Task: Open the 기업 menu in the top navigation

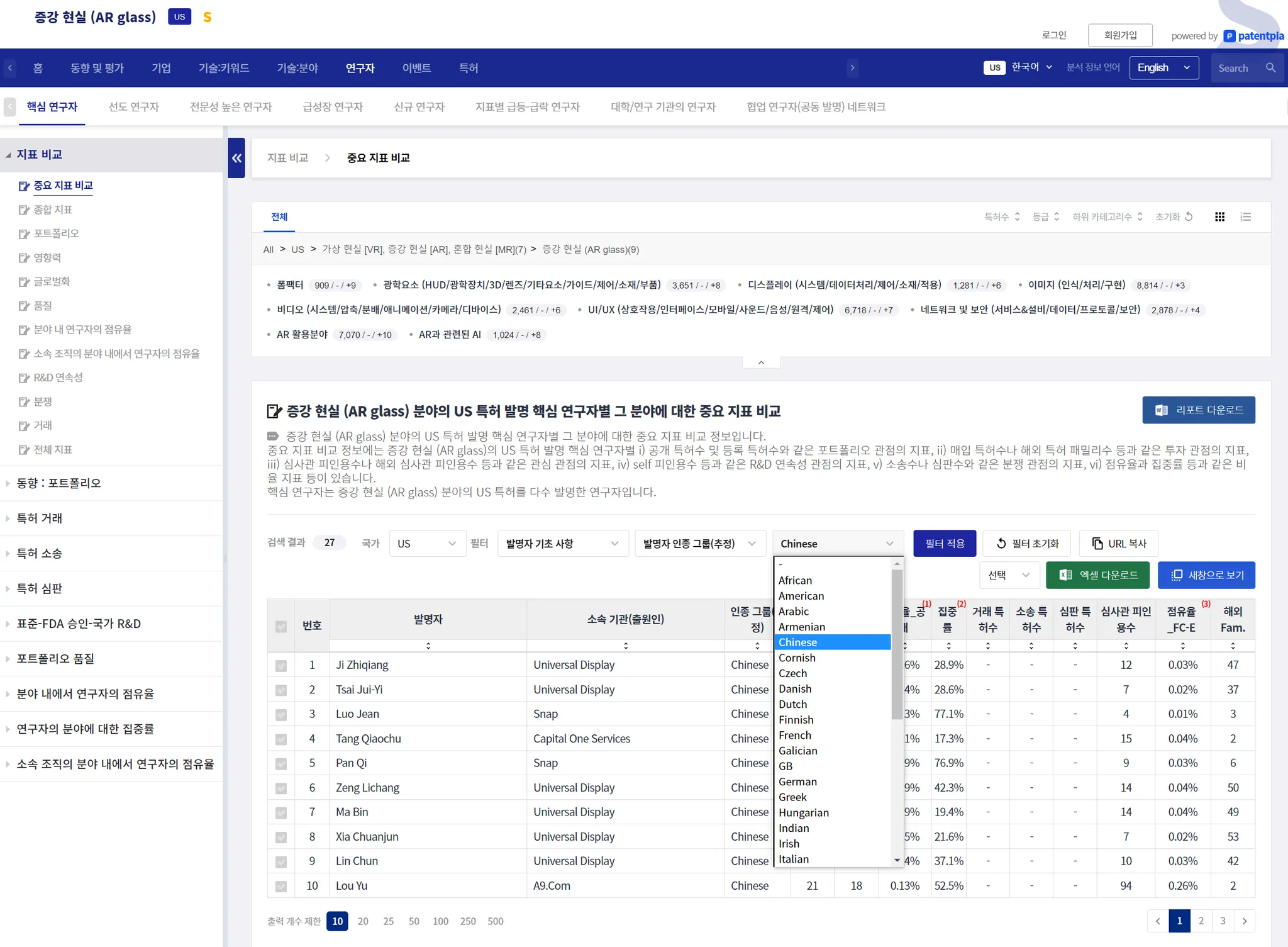Action: (161, 68)
